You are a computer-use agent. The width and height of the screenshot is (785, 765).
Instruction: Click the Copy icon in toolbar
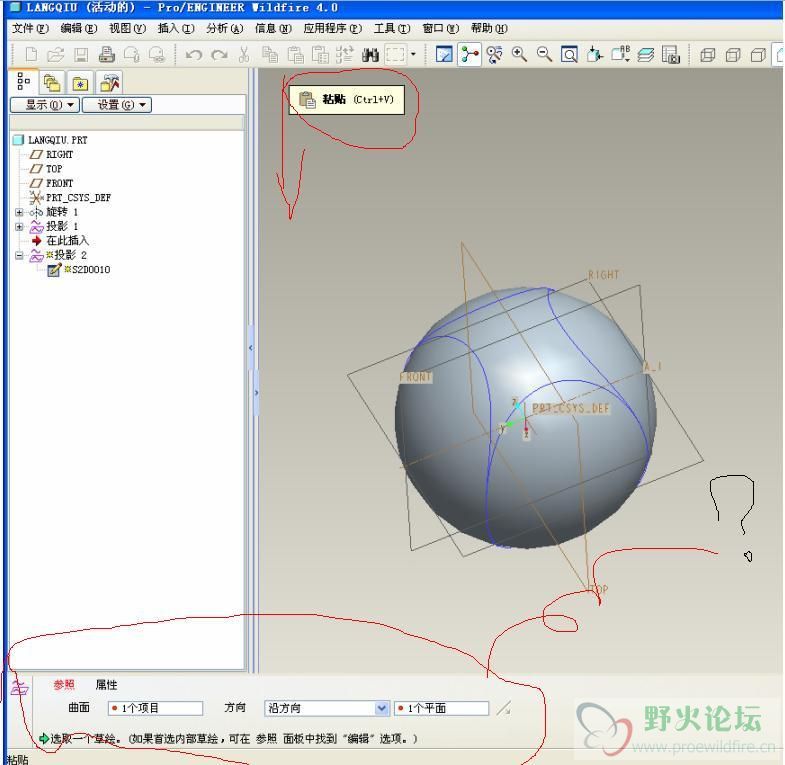click(x=270, y=54)
